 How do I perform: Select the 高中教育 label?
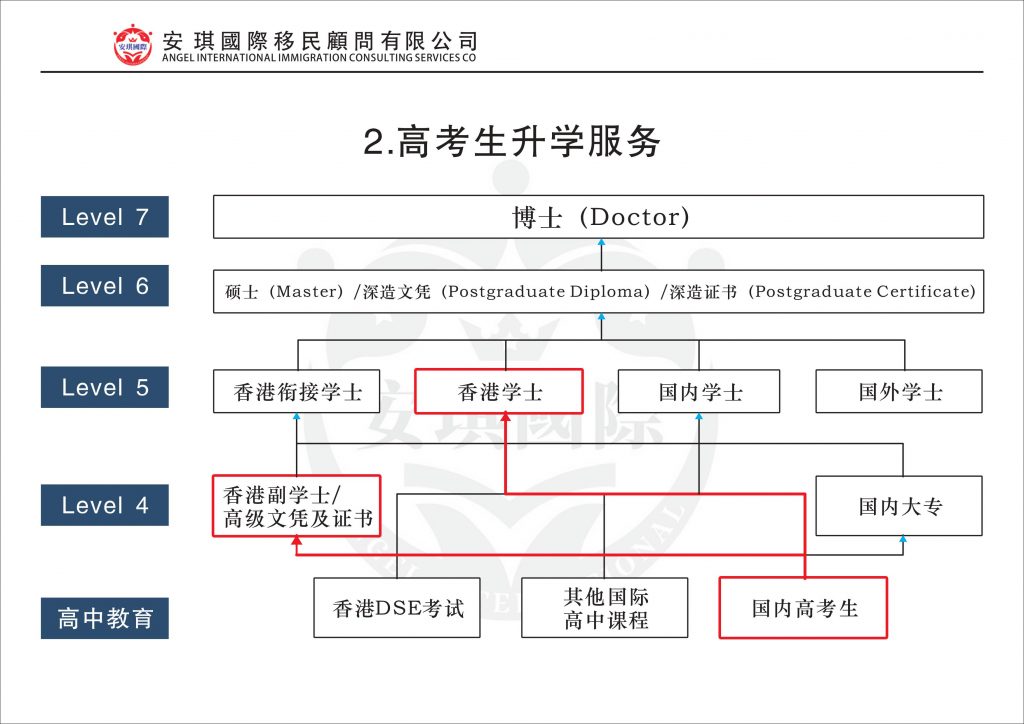coord(105,619)
